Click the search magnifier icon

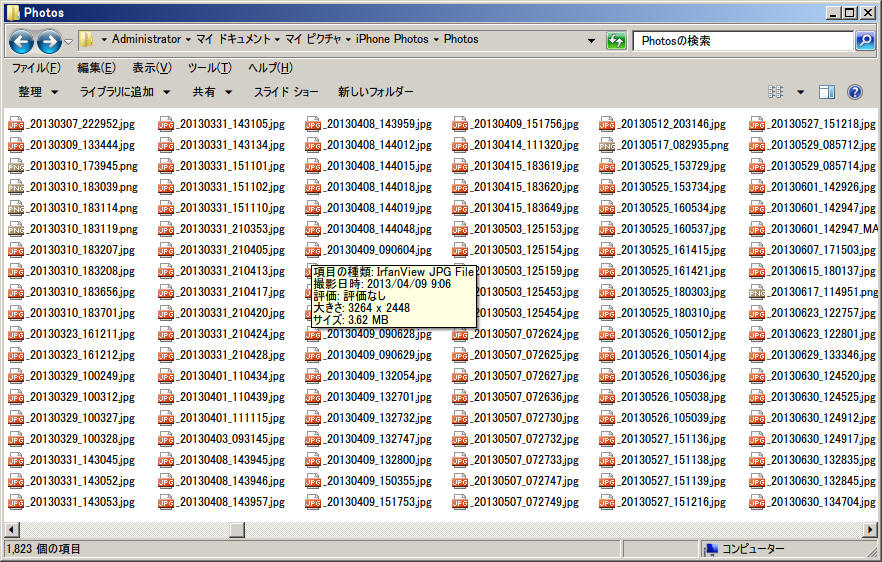pos(865,41)
